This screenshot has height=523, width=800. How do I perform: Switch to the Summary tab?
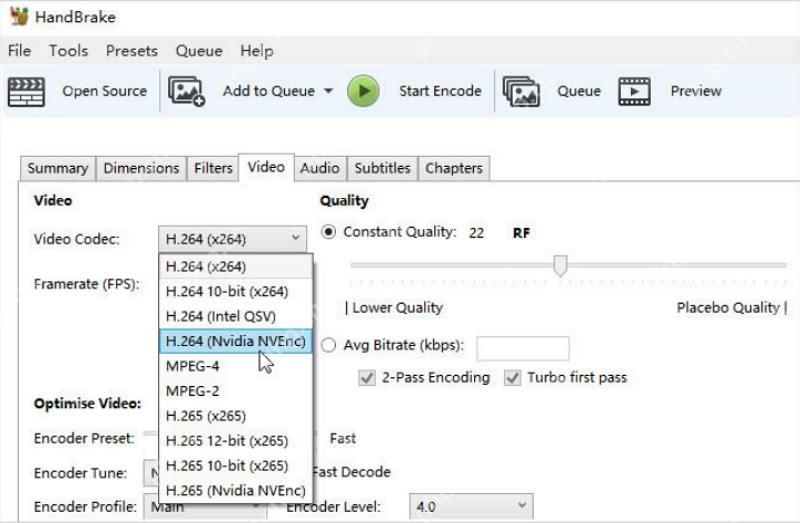click(58, 168)
